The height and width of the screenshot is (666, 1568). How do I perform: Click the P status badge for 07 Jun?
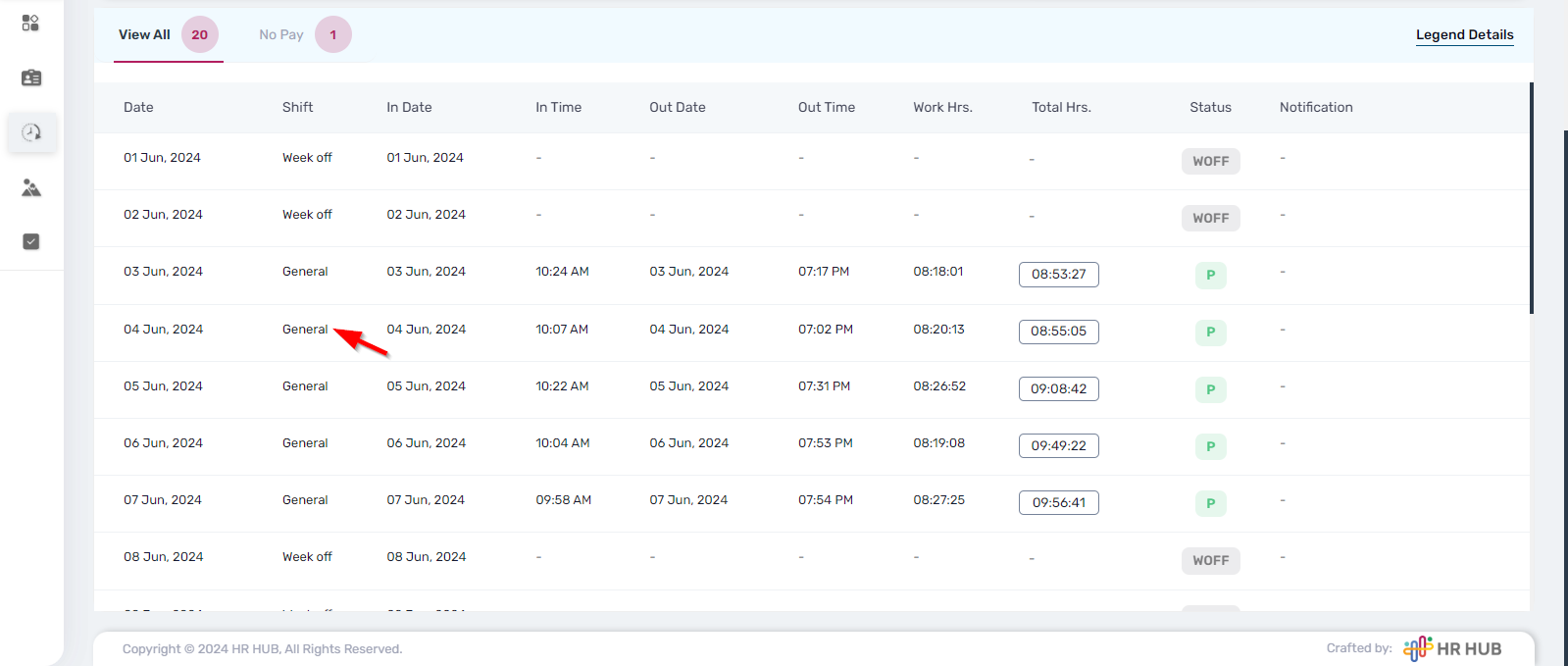[x=1210, y=503]
